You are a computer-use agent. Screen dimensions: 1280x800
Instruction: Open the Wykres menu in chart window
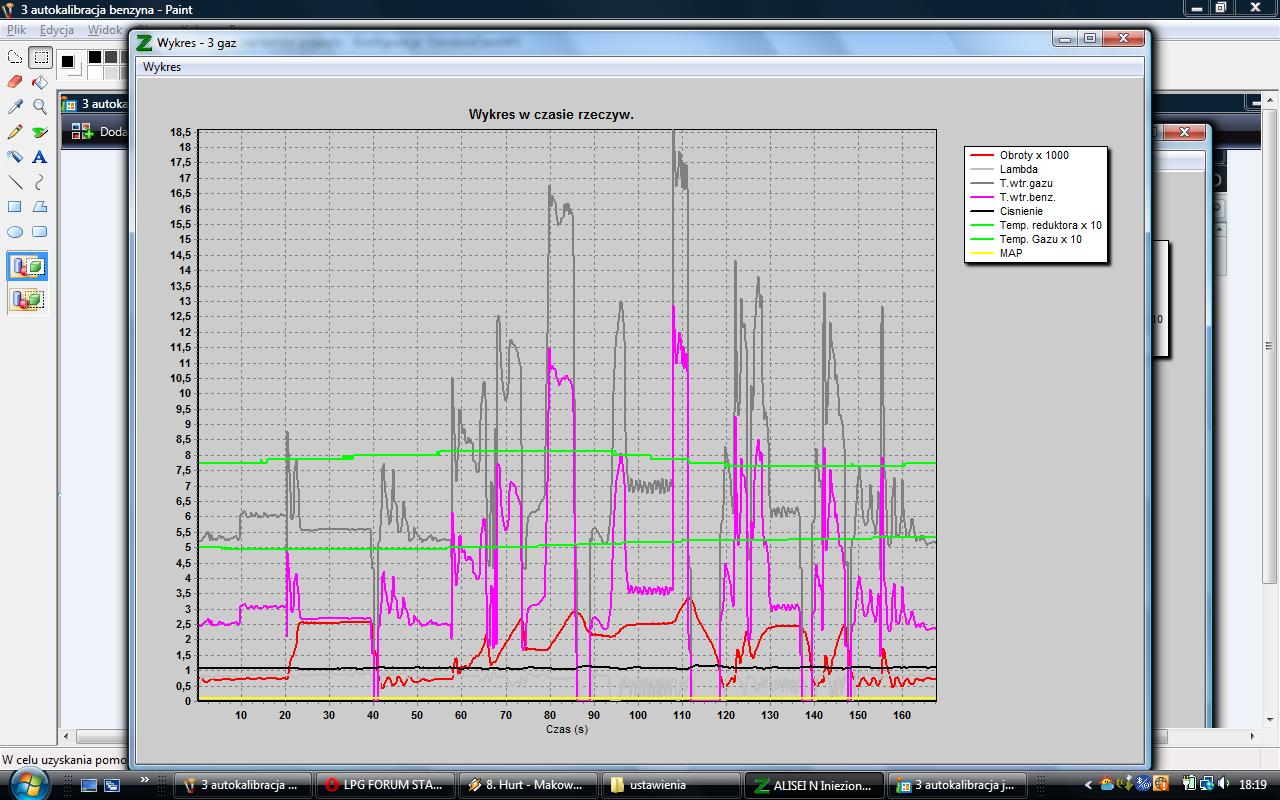[162, 67]
